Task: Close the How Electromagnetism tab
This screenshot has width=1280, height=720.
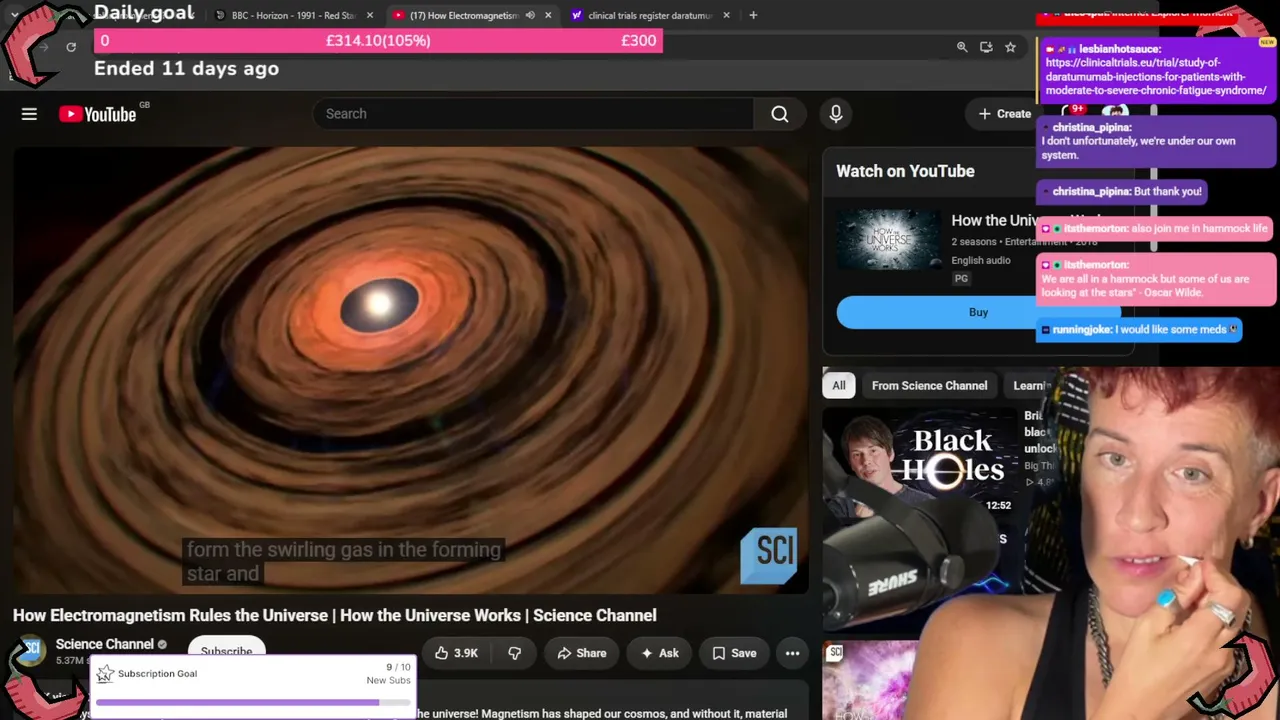Action: (548, 15)
